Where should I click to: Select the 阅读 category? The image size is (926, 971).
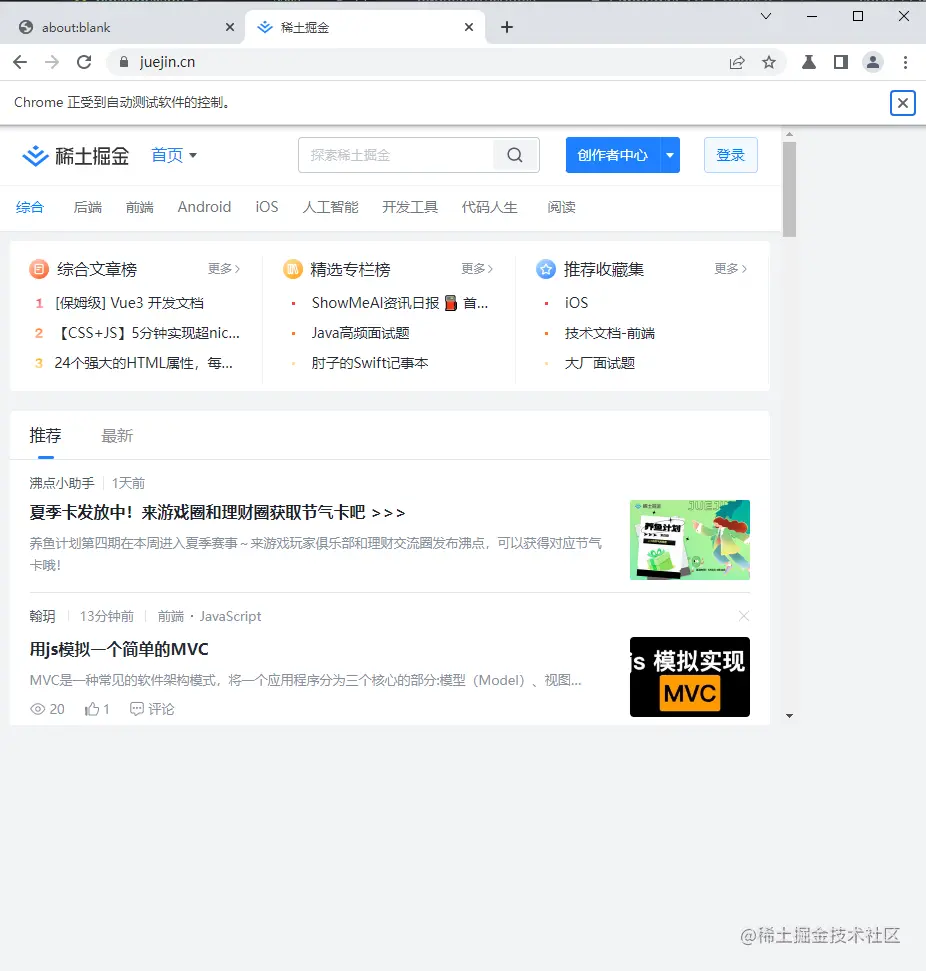pyautogui.click(x=561, y=207)
